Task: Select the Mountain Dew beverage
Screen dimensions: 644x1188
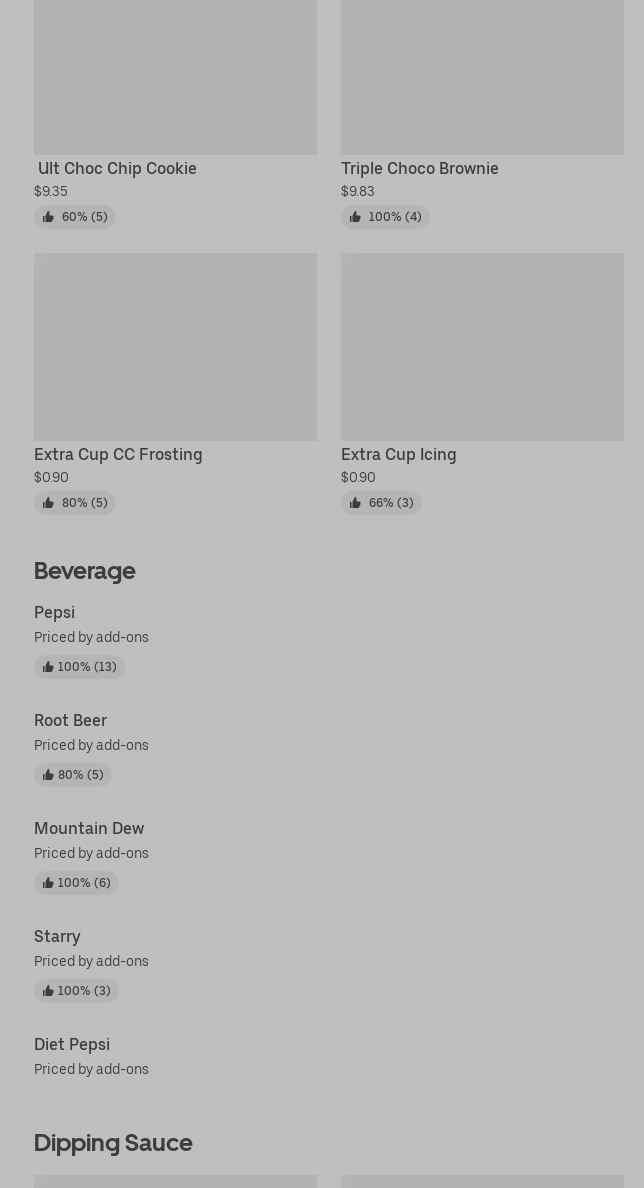Action: click(x=89, y=828)
